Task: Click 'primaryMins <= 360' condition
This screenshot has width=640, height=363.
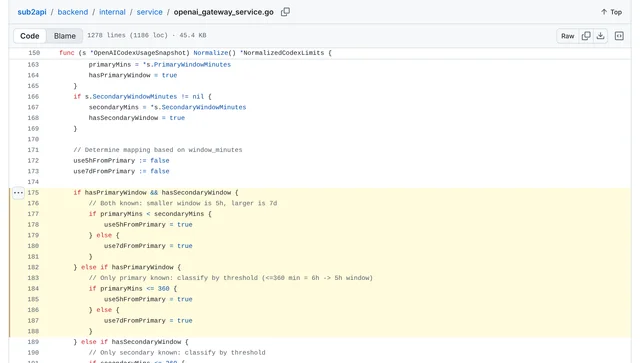Action: tap(135, 289)
